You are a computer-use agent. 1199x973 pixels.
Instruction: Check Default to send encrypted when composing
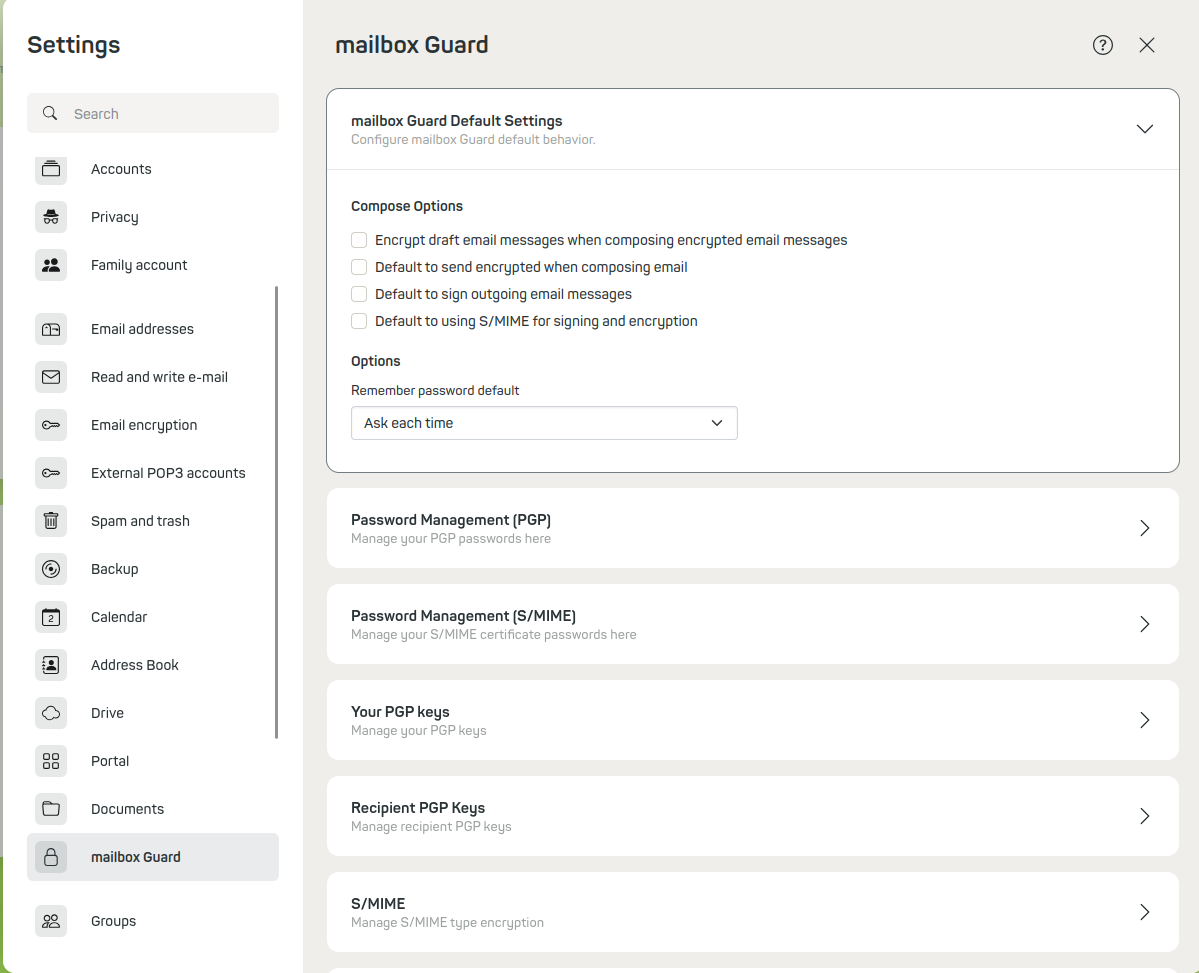click(x=359, y=267)
